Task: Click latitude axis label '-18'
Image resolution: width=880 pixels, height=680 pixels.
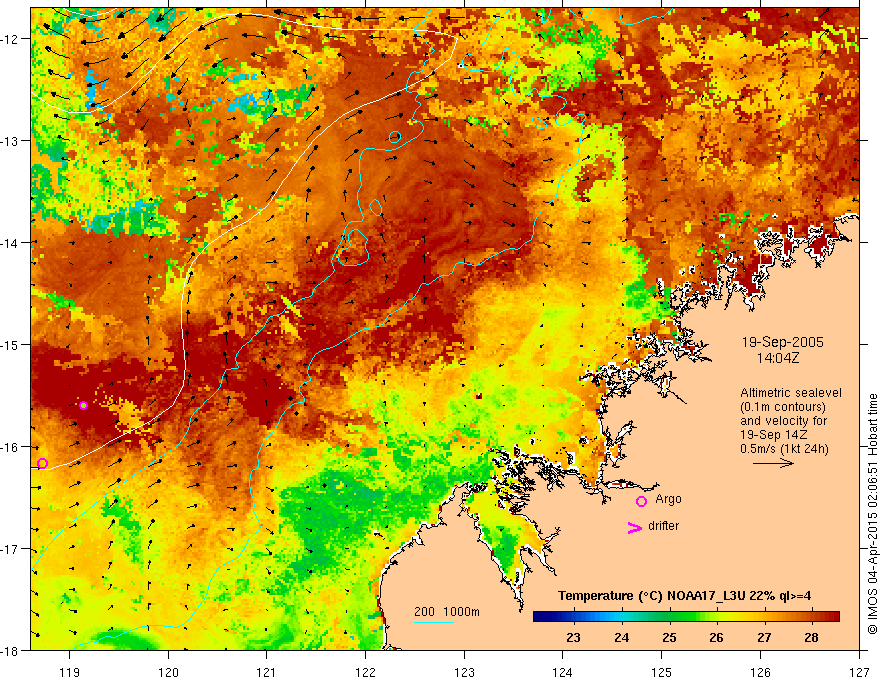Action: (x=10, y=651)
